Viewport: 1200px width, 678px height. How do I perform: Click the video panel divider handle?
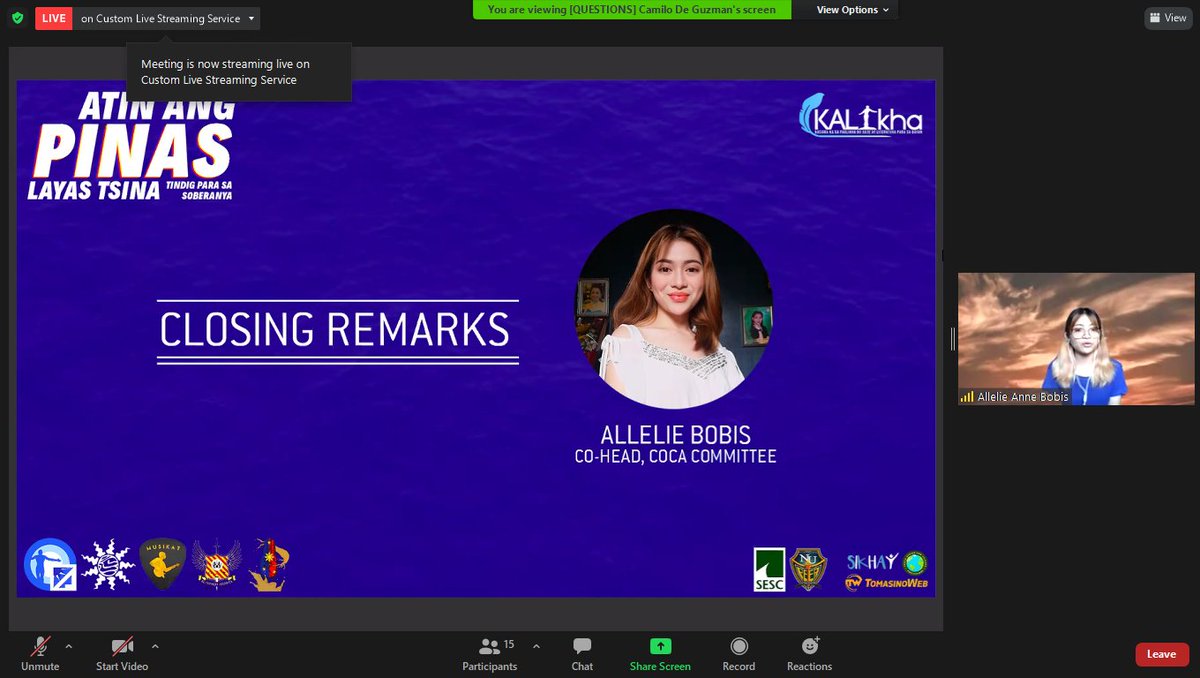953,339
